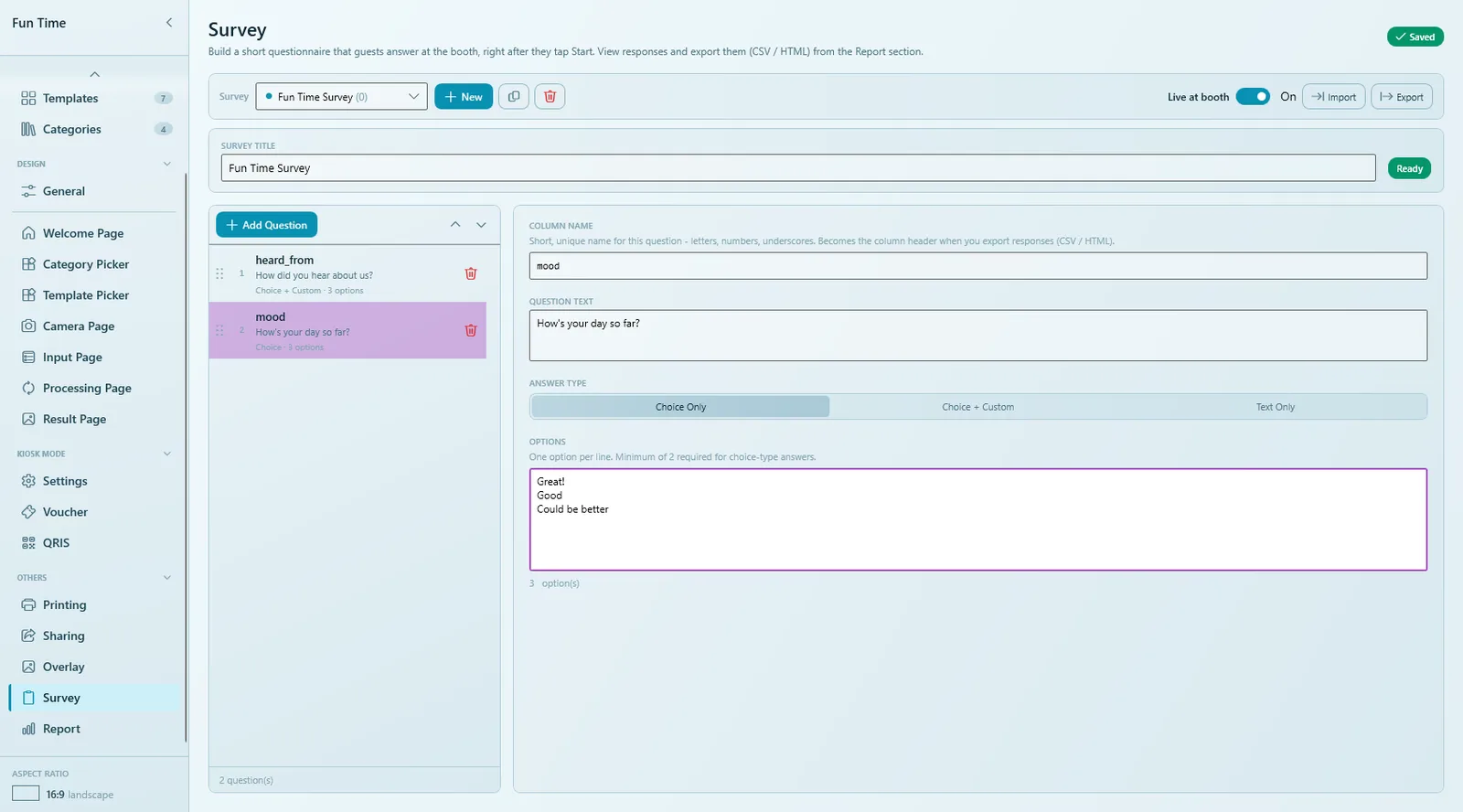The image size is (1463, 812).
Task: Click the Result Page image icon
Action: click(28, 419)
